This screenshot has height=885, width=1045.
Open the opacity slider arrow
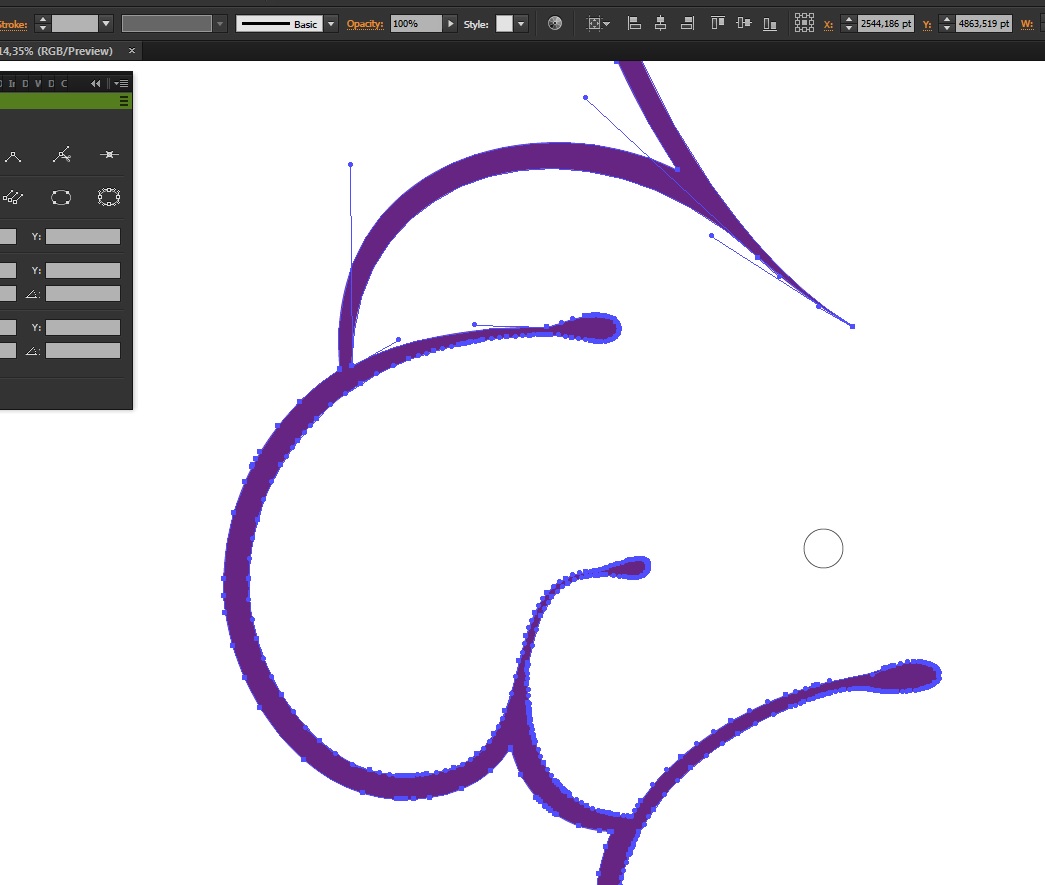[x=451, y=24]
